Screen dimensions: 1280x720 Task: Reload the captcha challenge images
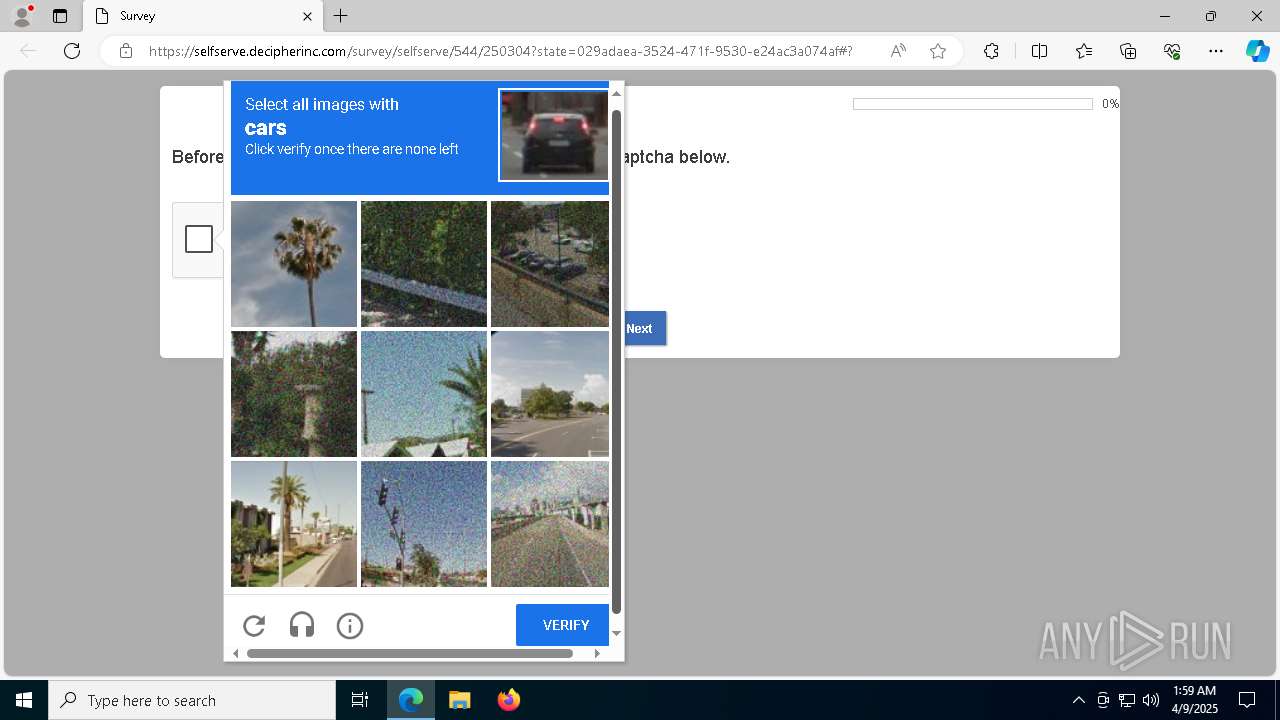tap(254, 626)
